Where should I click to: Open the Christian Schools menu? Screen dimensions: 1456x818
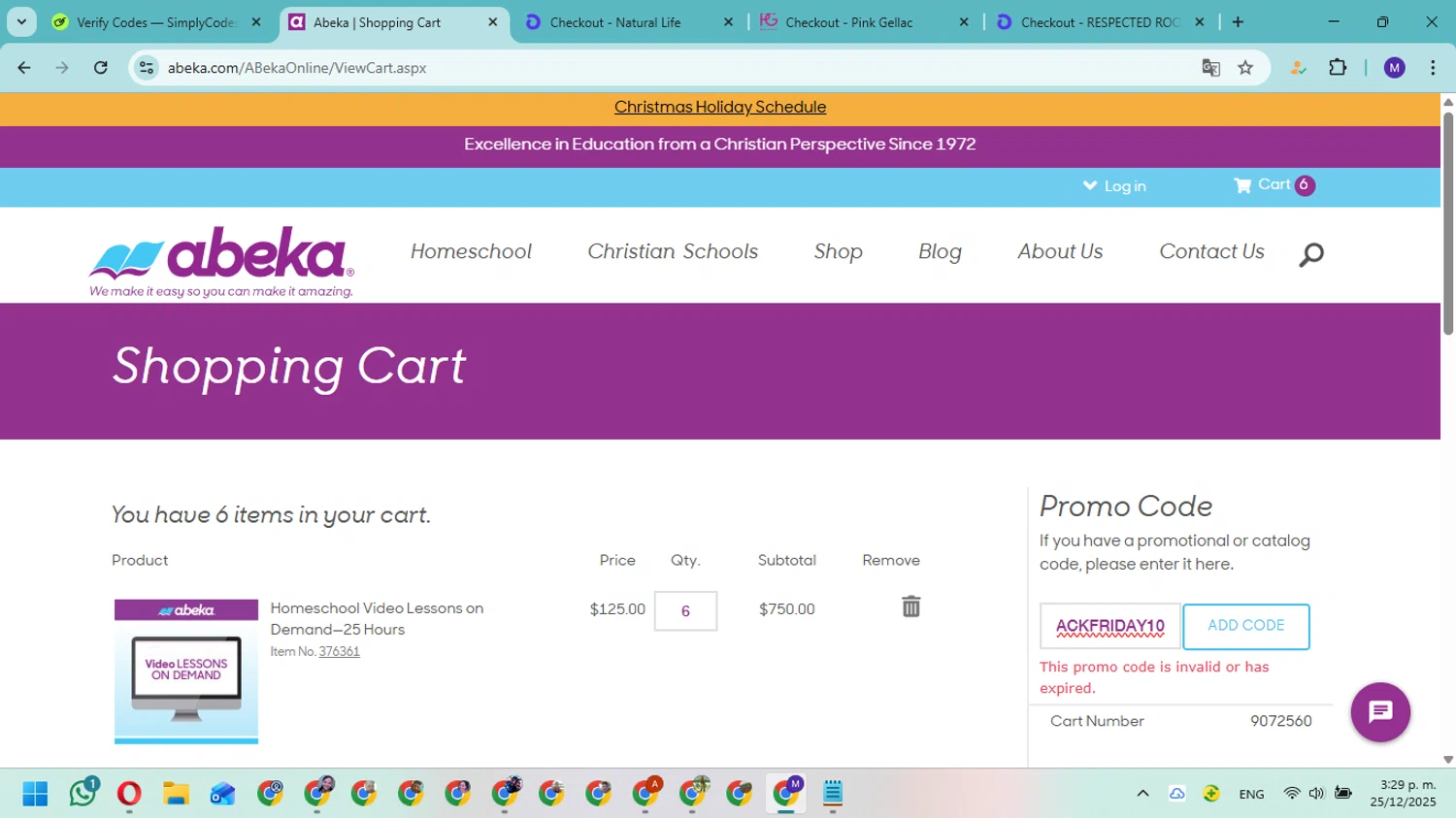pyautogui.click(x=673, y=251)
